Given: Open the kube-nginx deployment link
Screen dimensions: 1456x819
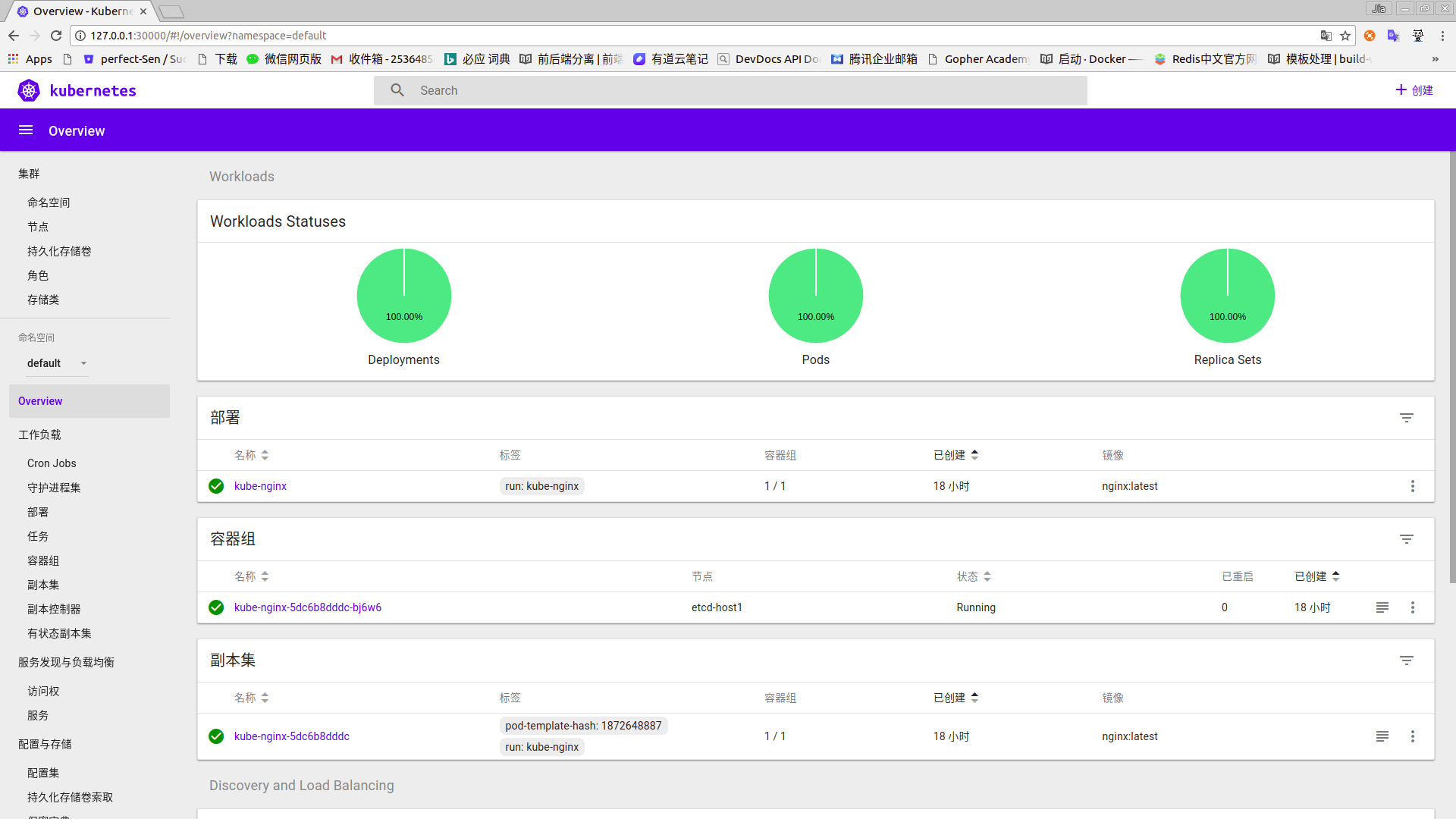Looking at the screenshot, I should pyautogui.click(x=260, y=486).
